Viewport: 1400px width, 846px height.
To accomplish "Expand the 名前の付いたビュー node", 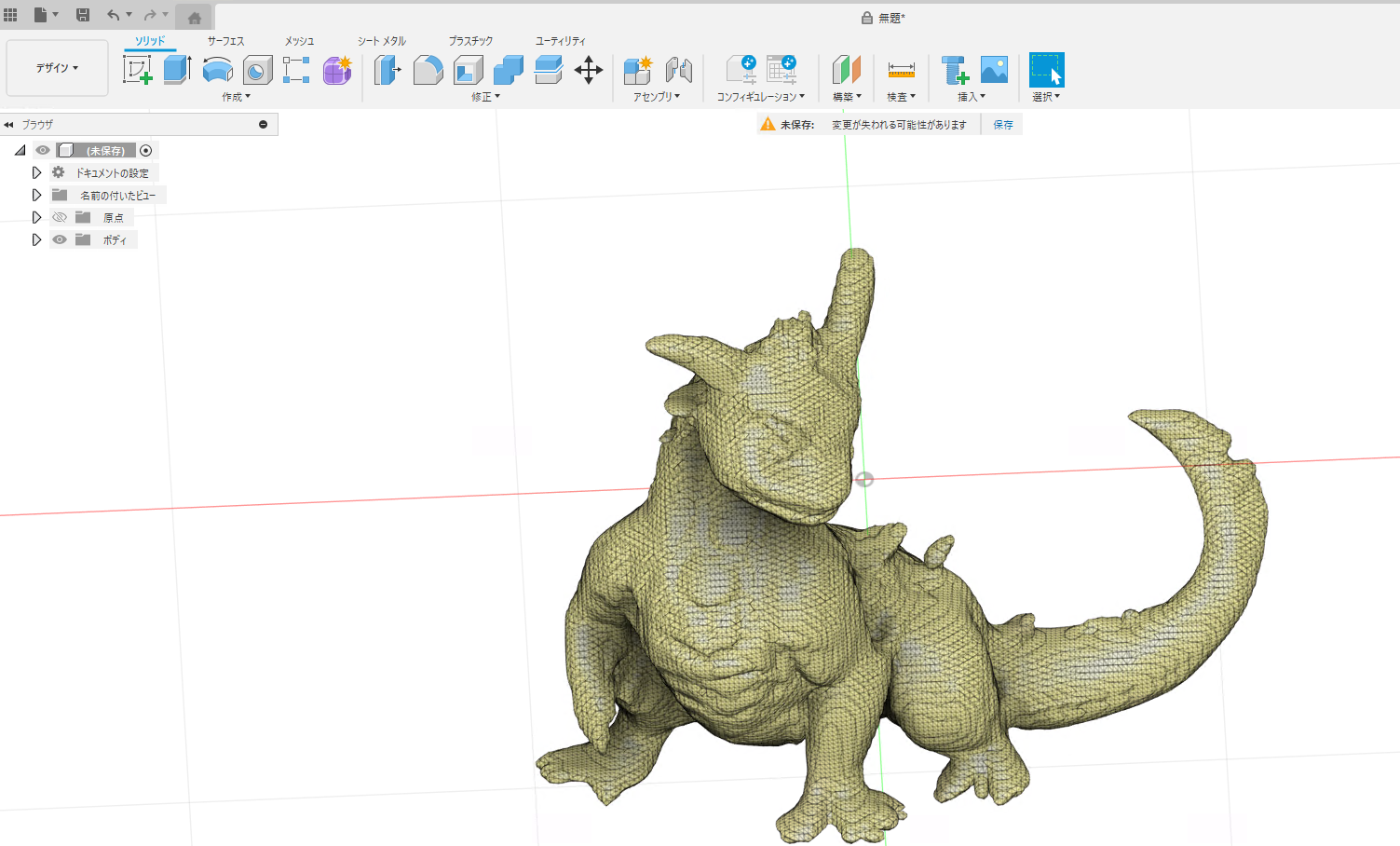I will click(36, 195).
